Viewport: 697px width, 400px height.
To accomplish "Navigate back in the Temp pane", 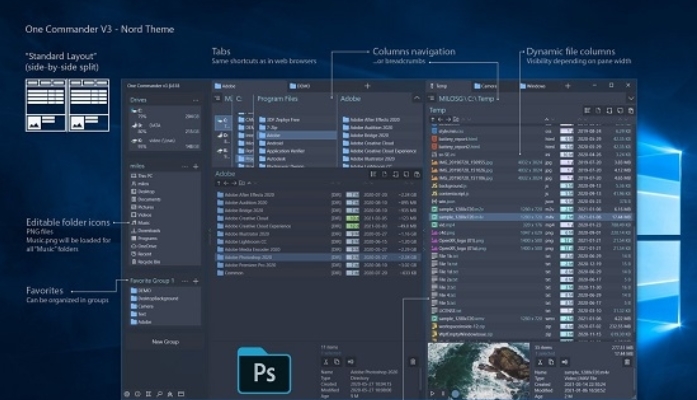I will [x=440, y=119].
